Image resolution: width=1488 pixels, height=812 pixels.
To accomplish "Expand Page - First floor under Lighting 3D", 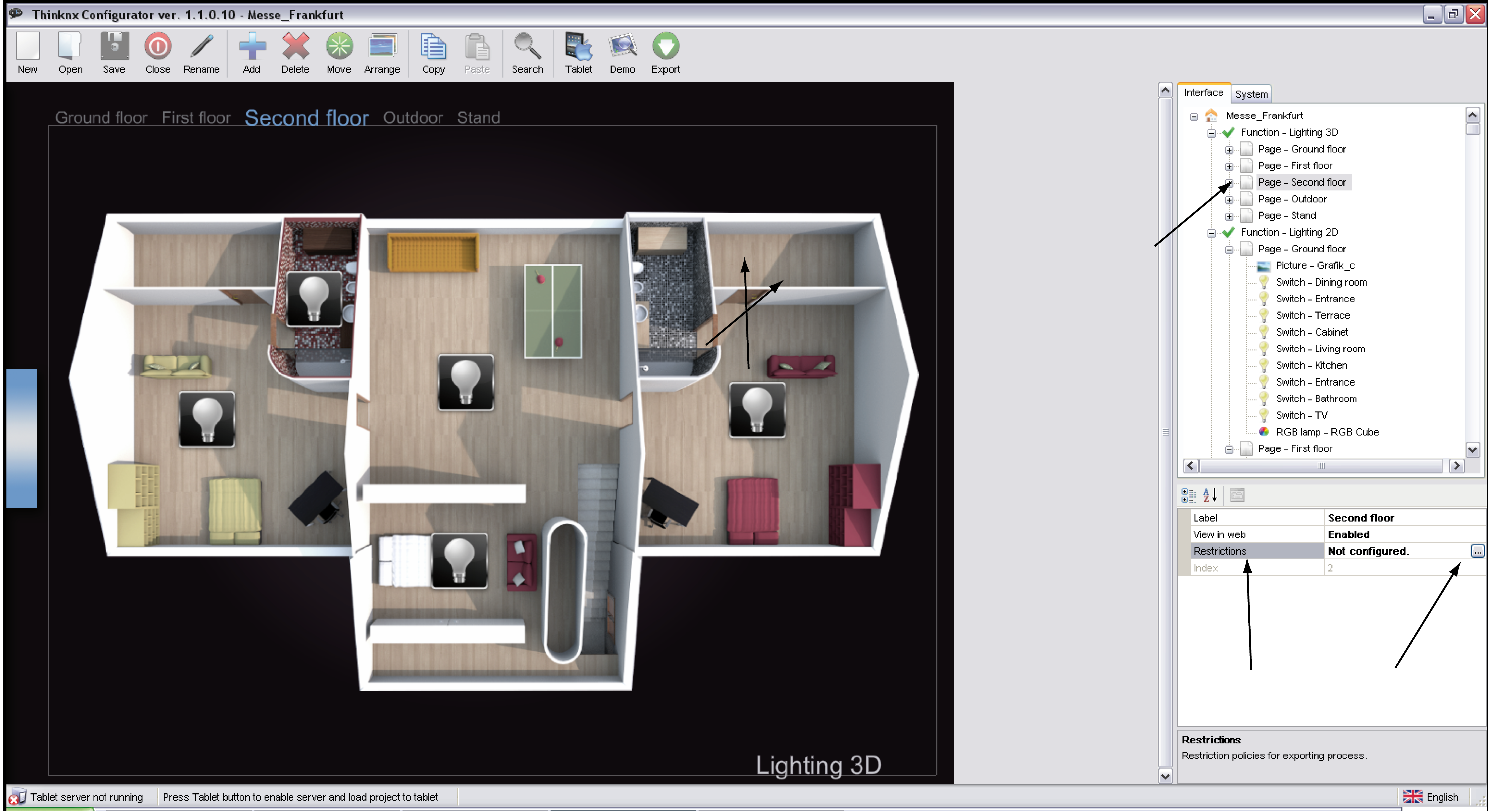I will point(1229,166).
